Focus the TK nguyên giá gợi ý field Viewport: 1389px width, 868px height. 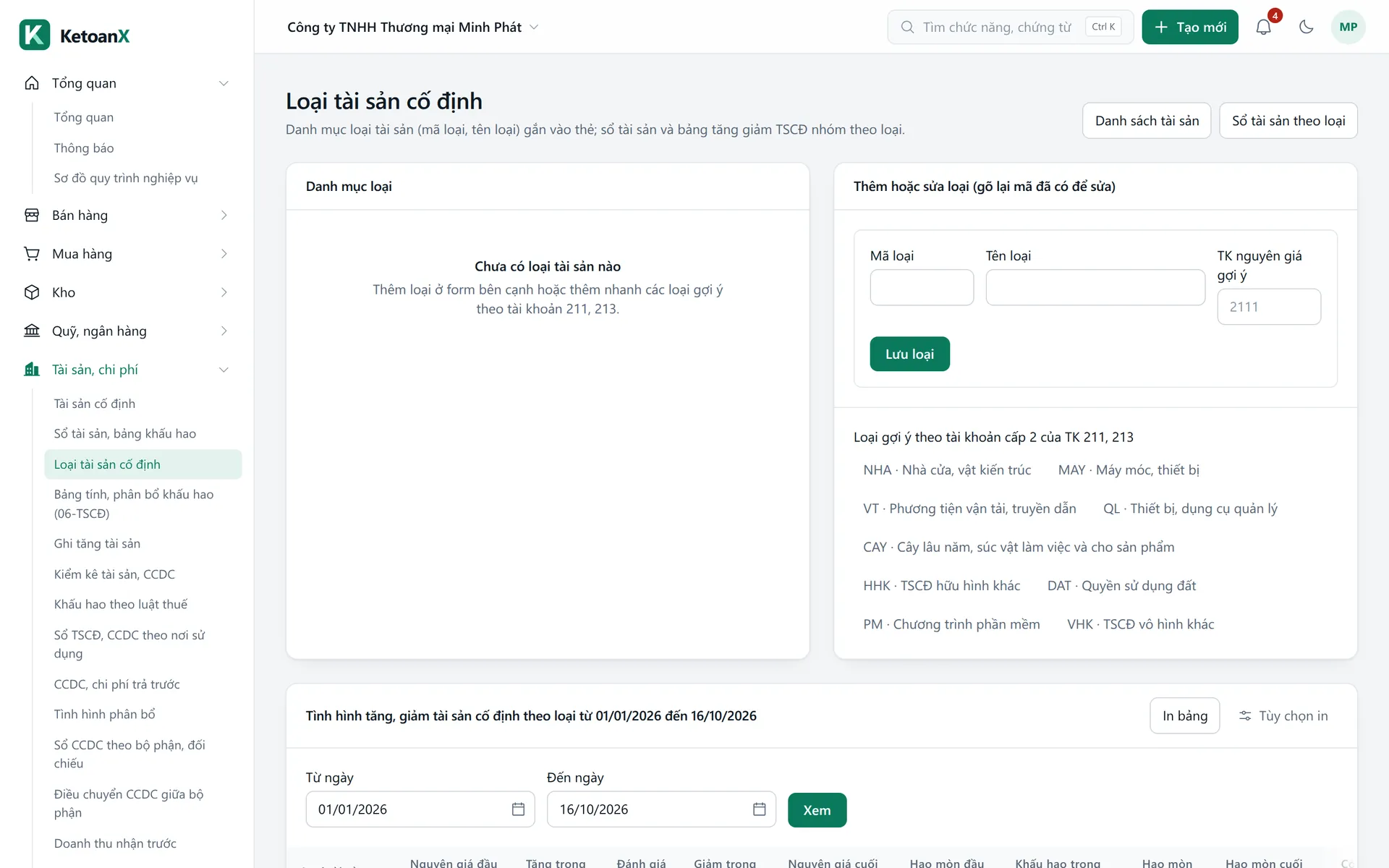click(1269, 307)
